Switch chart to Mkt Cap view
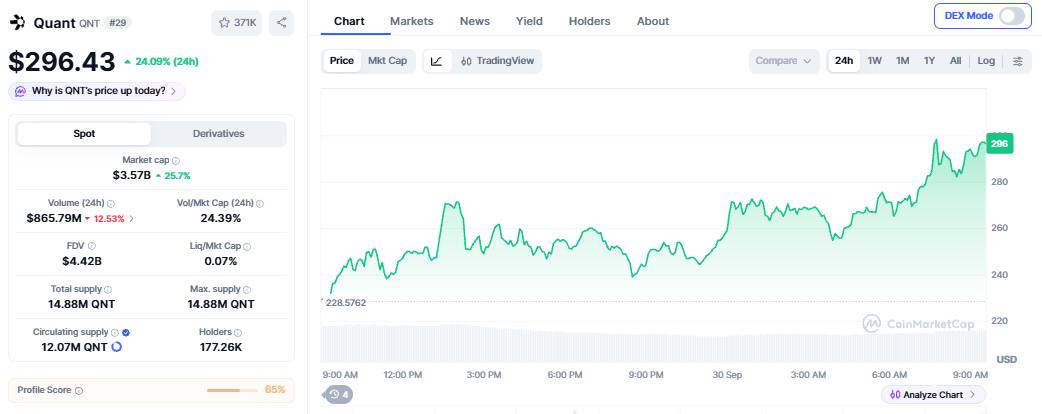 coord(387,61)
